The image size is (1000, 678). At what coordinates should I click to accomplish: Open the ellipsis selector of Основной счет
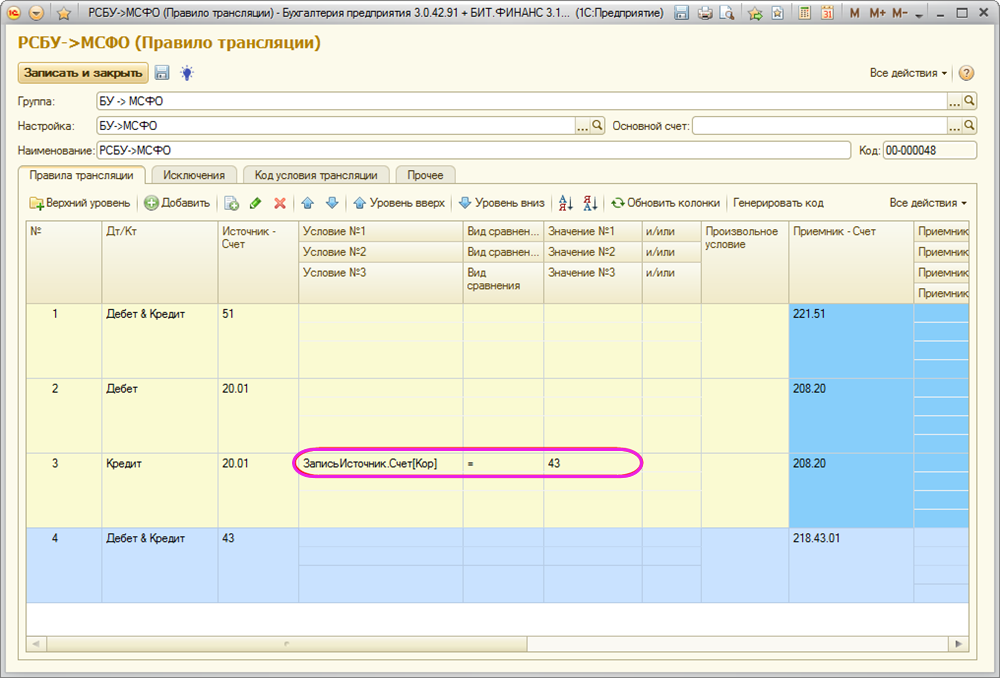pyautogui.click(x=955, y=126)
